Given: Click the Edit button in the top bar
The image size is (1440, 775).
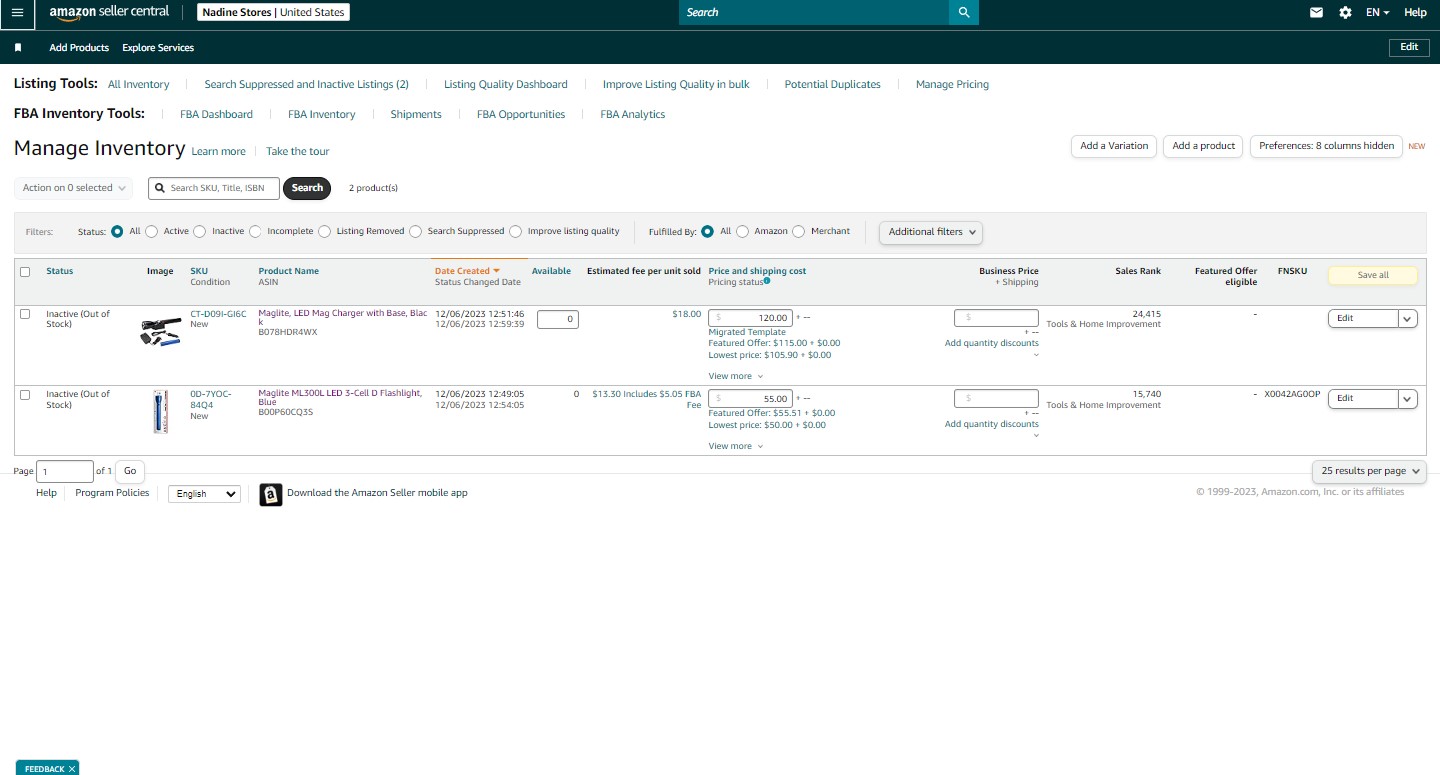Looking at the screenshot, I should tap(1409, 47).
